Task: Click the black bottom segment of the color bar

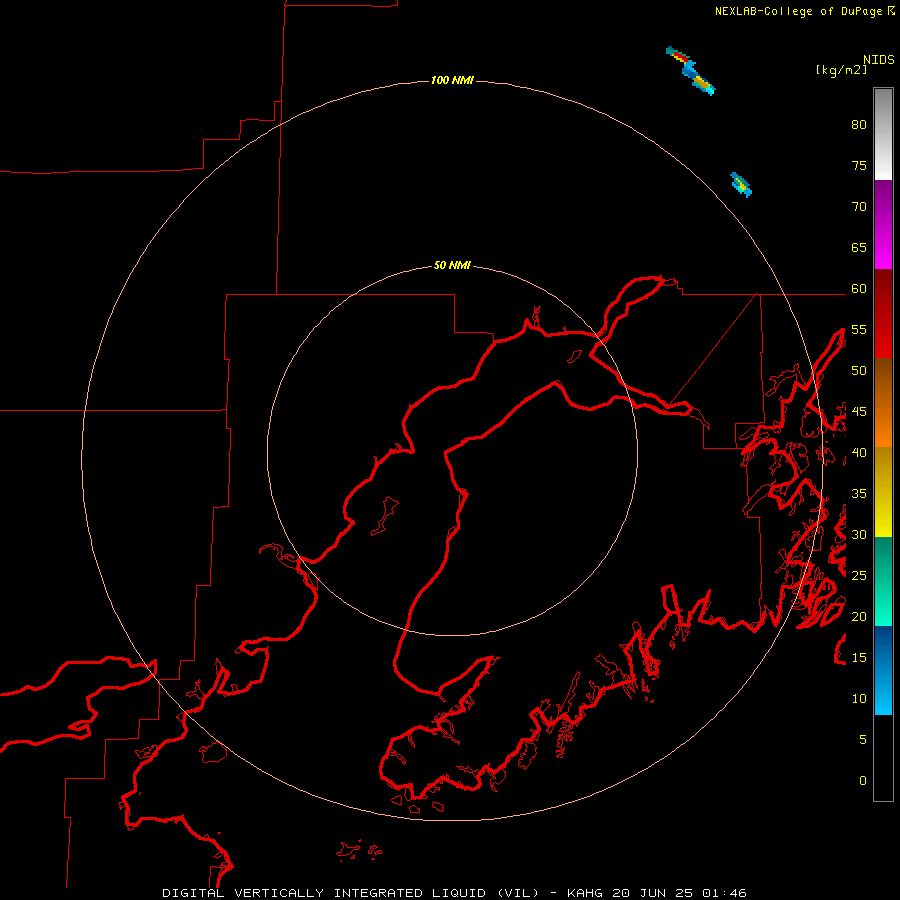Action: (x=883, y=758)
